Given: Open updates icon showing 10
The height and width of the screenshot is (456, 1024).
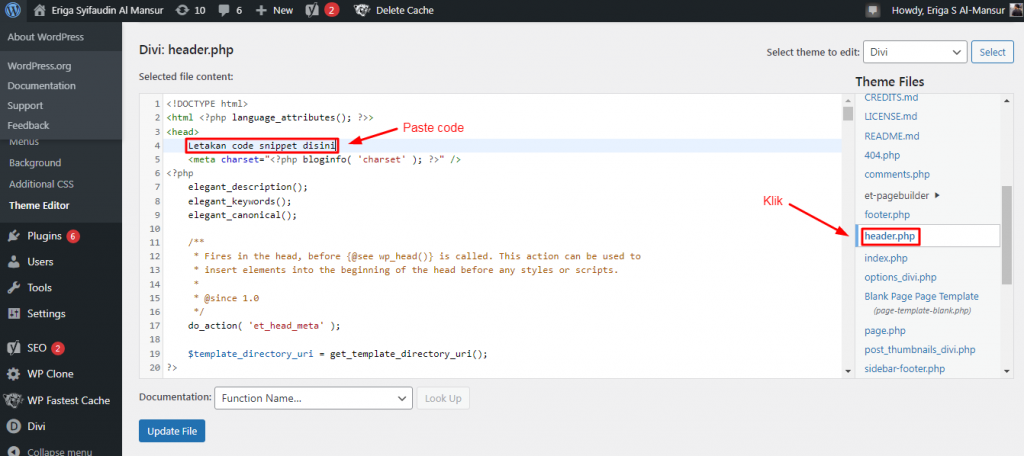Looking at the screenshot, I should tap(183, 10).
